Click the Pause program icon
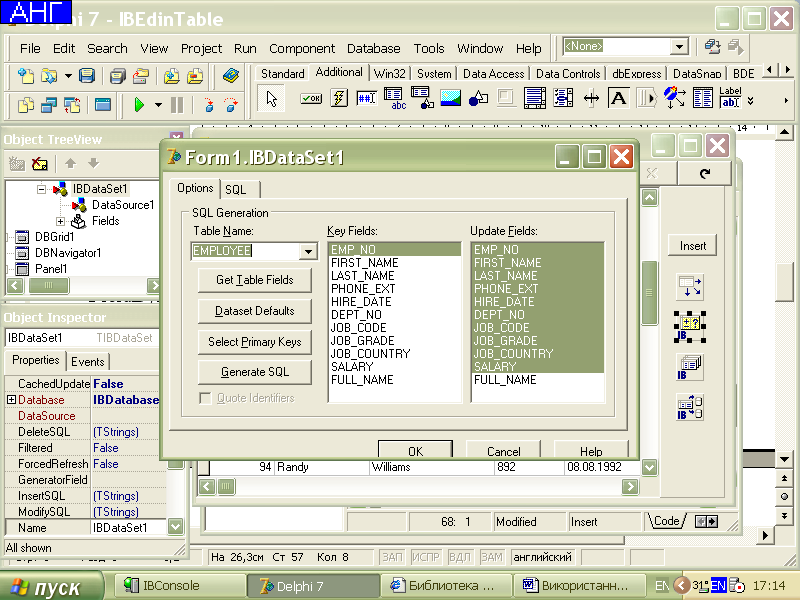Viewport: 800px width, 600px height. click(177, 106)
